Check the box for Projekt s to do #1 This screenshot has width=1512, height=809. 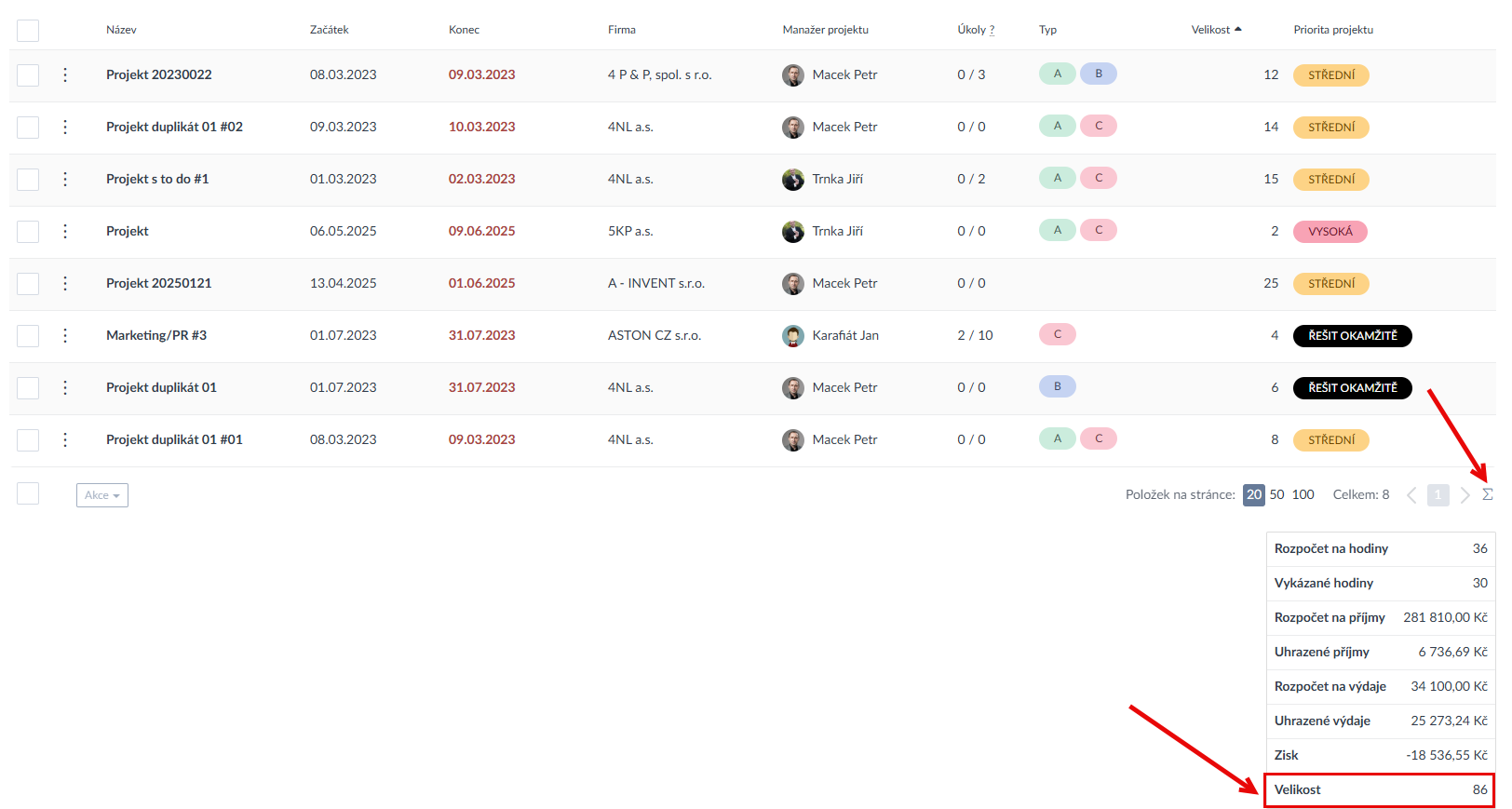28,180
